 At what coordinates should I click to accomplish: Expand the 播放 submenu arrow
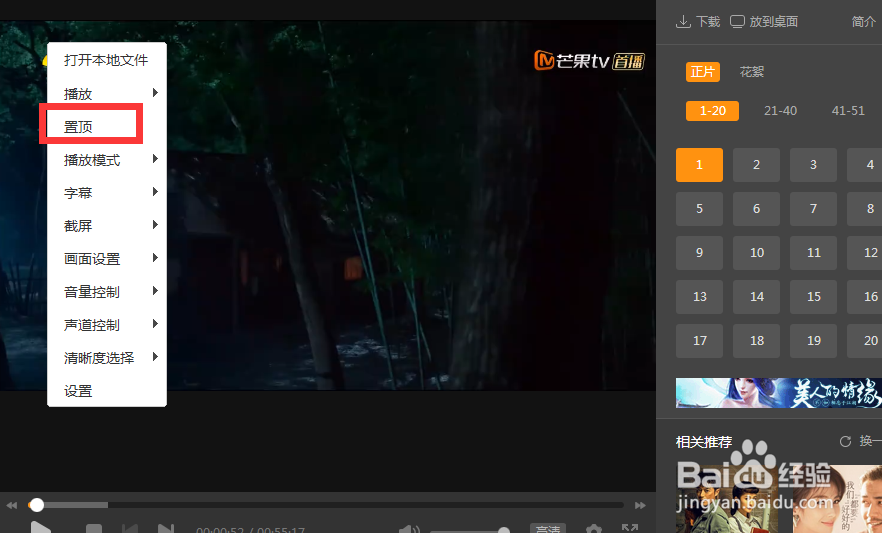(155, 93)
